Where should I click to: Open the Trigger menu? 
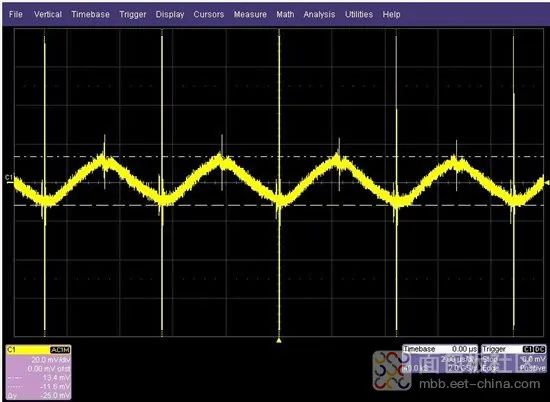click(x=133, y=14)
